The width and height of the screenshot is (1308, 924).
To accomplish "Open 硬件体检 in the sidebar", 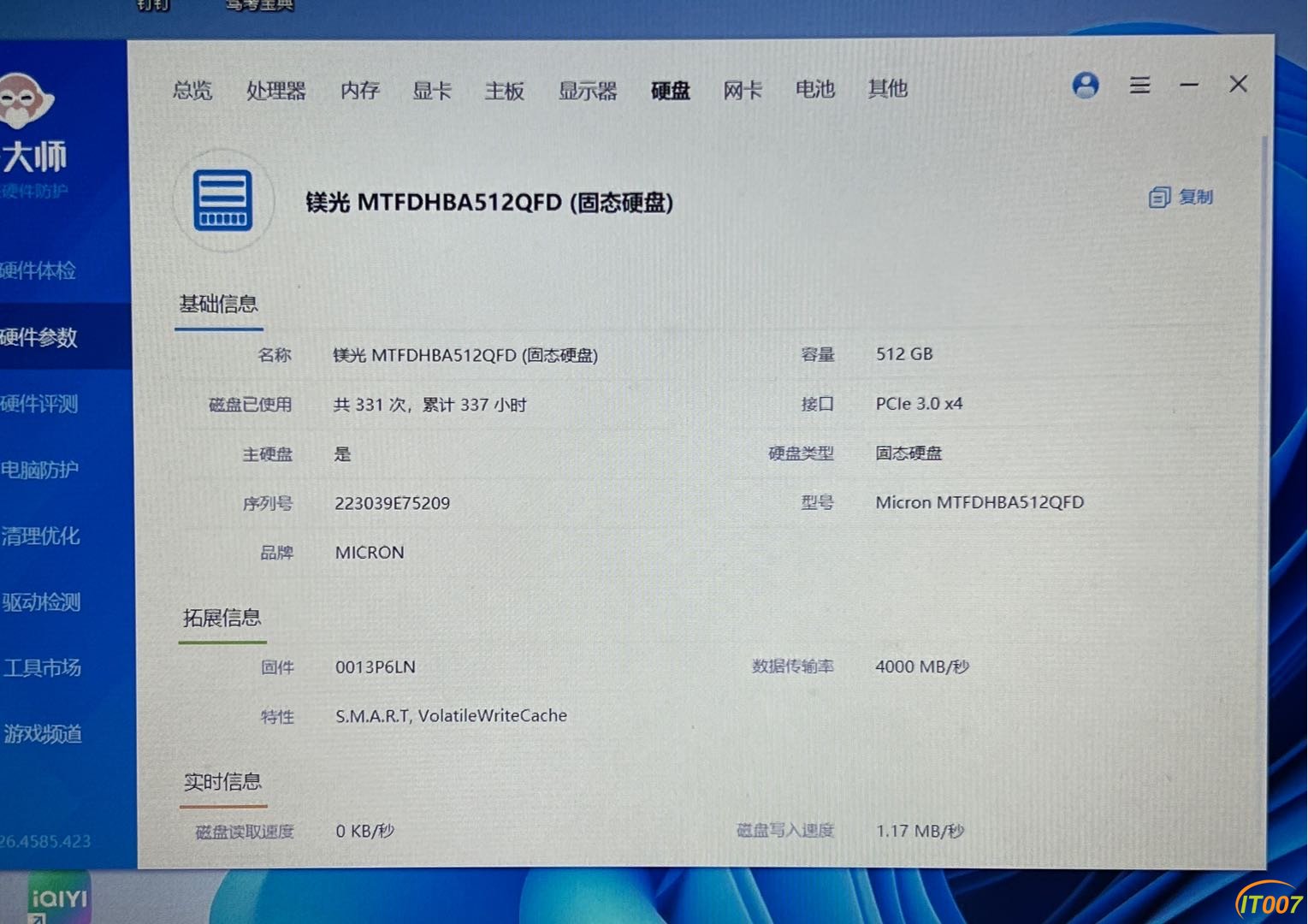I will coord(38,271).
